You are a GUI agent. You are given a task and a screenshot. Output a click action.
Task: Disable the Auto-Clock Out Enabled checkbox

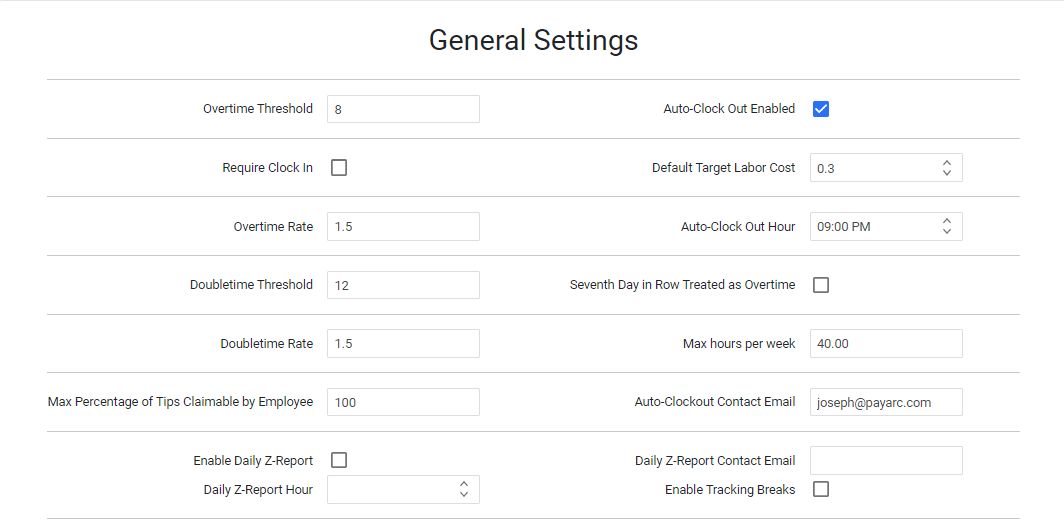pyautogui.click(x=821, y=109)
